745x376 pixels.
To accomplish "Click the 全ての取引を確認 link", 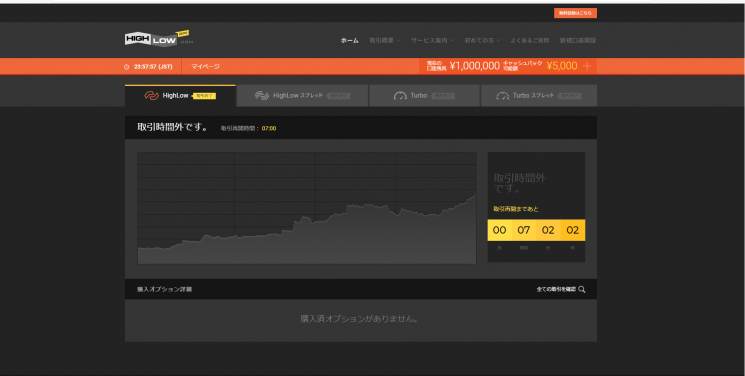I will click(556, 289).
